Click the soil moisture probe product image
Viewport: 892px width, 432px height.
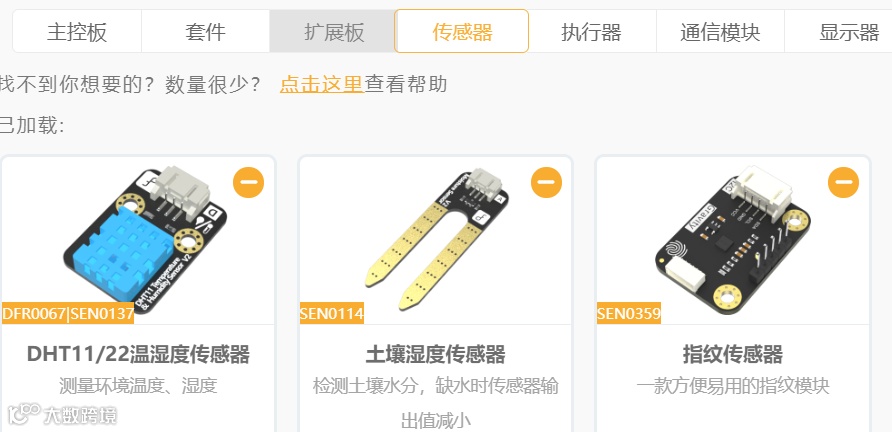click(x=436, y=239)
